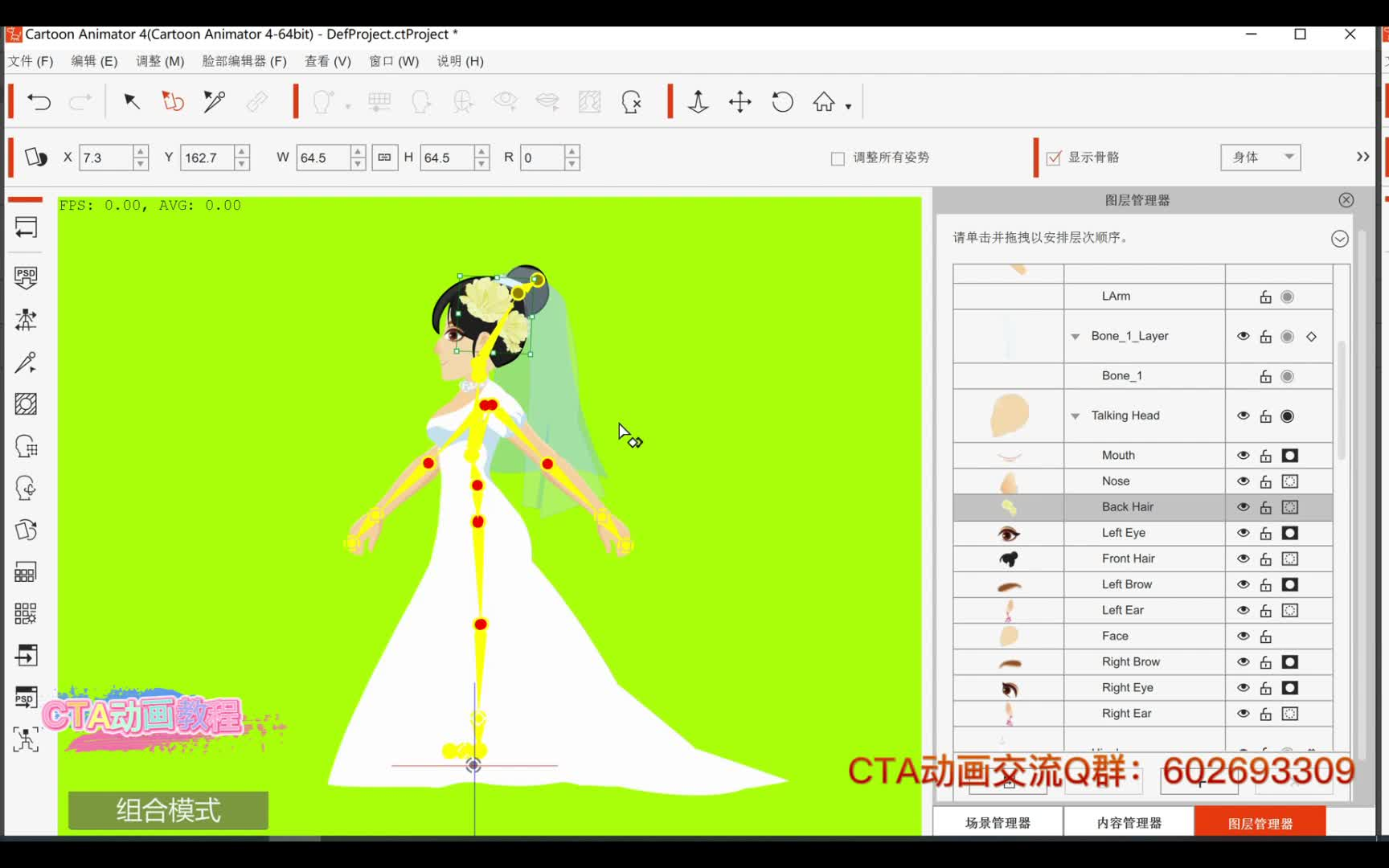The width and height of the screenshot is (1389, 868).
Task: Open the 身体 dropdown selector
Action: coord(1259,157)
